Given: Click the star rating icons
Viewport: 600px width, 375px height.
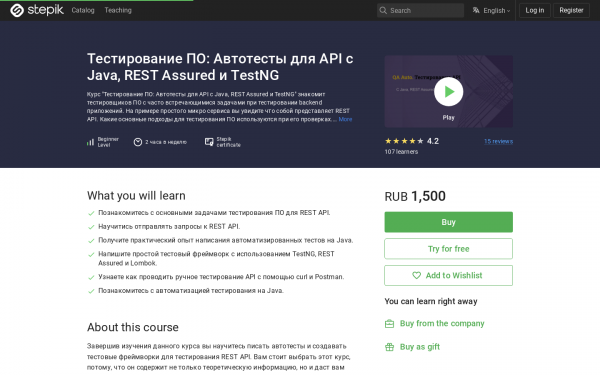Looking at the screenshot, I should 404,141.
